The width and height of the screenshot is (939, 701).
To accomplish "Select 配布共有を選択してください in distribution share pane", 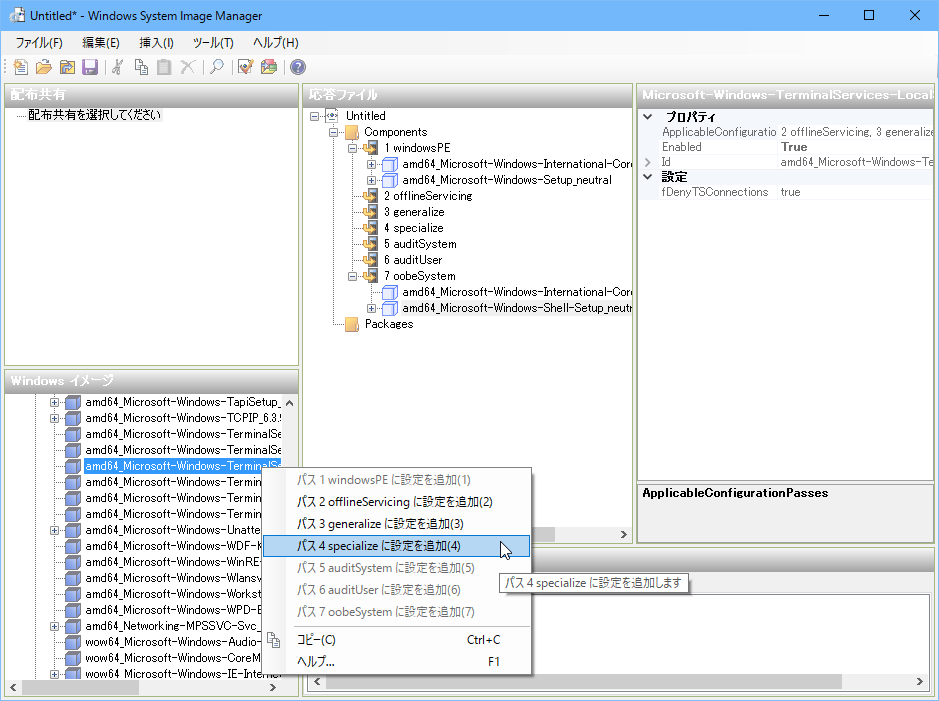I will pos(95,115).
